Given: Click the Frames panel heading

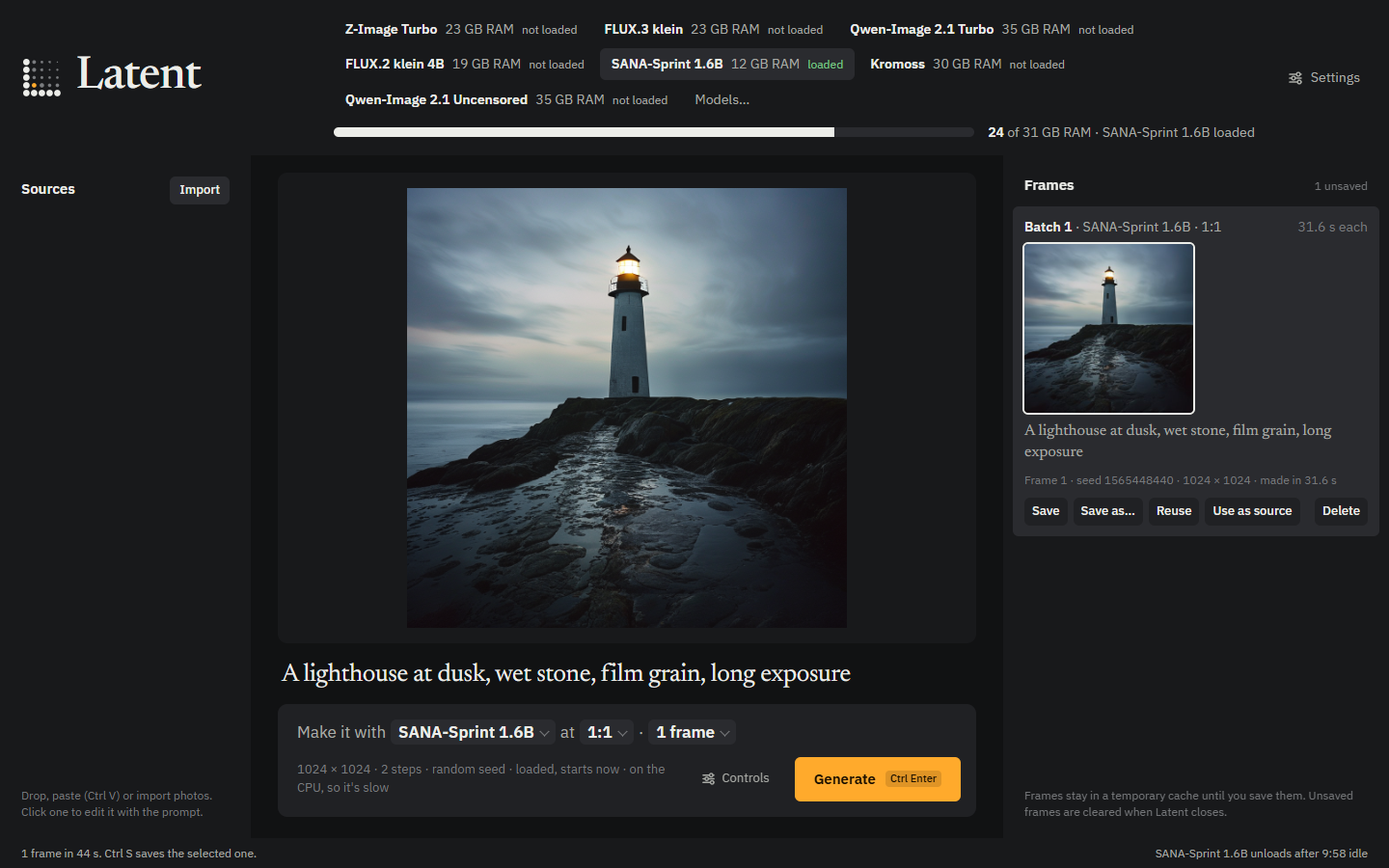Looking at the screenshot, I should coord(1049,185).
